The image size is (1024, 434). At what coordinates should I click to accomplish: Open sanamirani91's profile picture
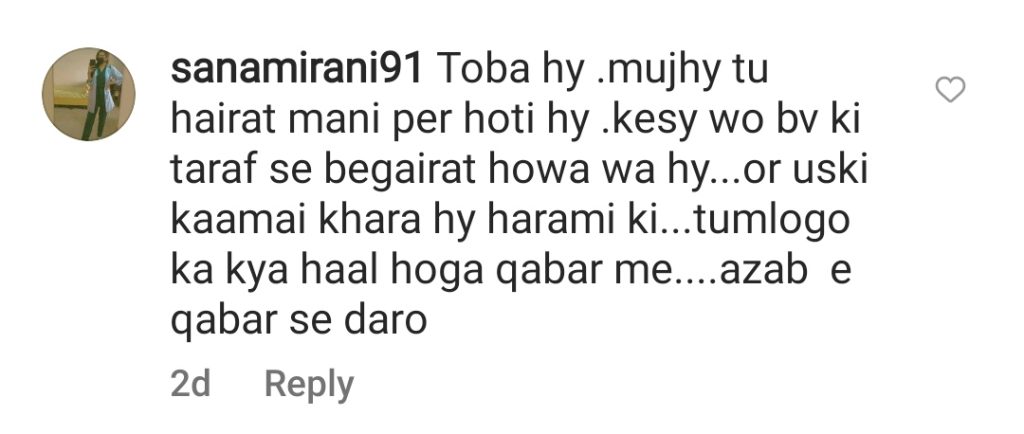89,94
